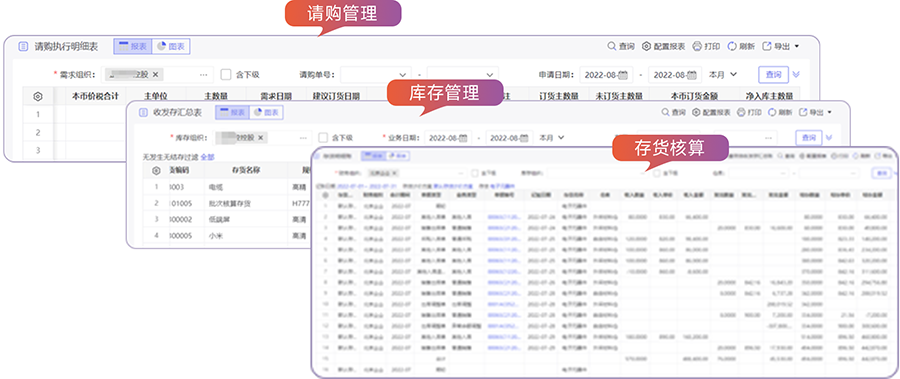Expand 本月 period dropdown in 请购执行明细表

[x=723, y=75]
